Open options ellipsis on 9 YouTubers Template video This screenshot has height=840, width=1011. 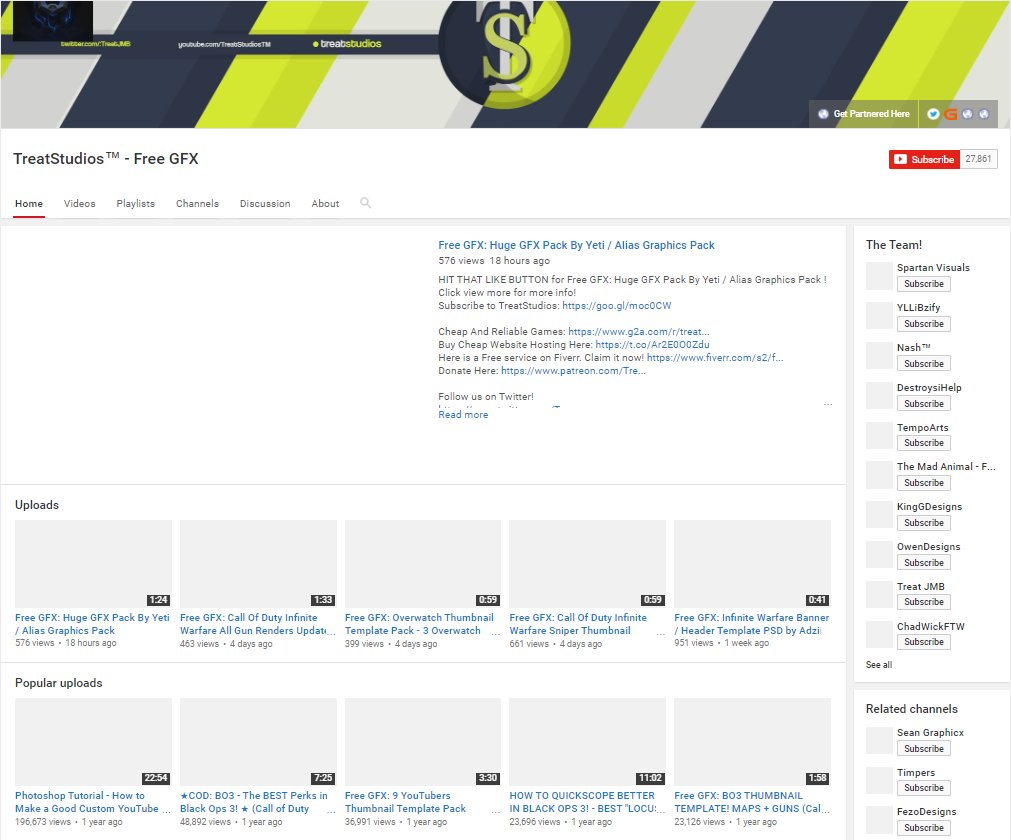pyautogui.click(x=496, y=812)
